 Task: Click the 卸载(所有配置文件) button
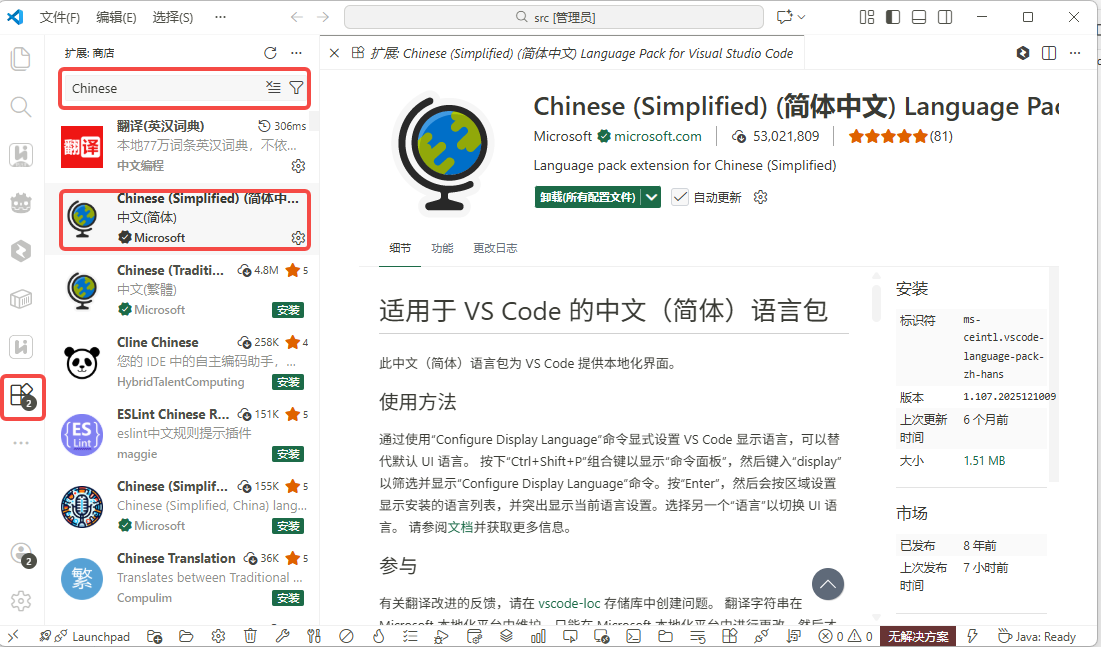588,197
